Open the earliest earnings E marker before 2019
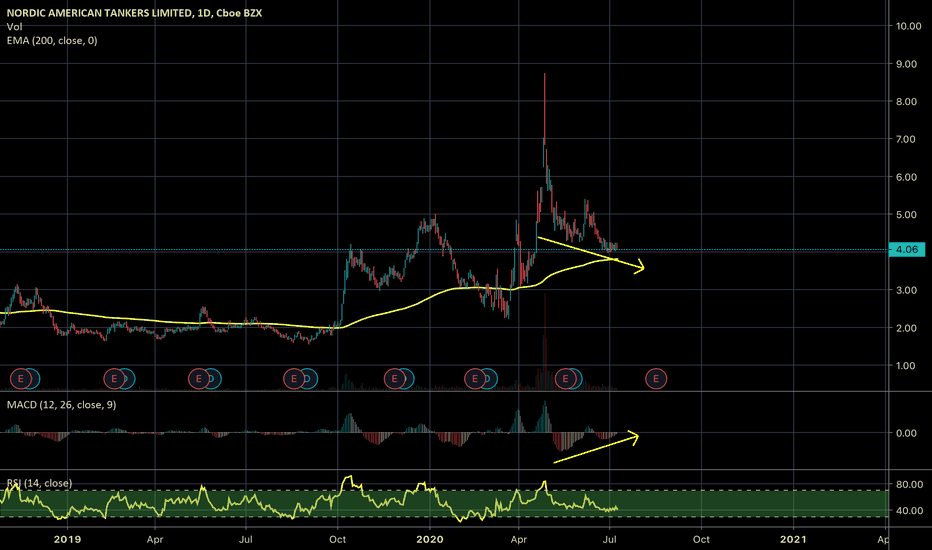Screen dimensions: 932x550 click(x=21, y=378)
